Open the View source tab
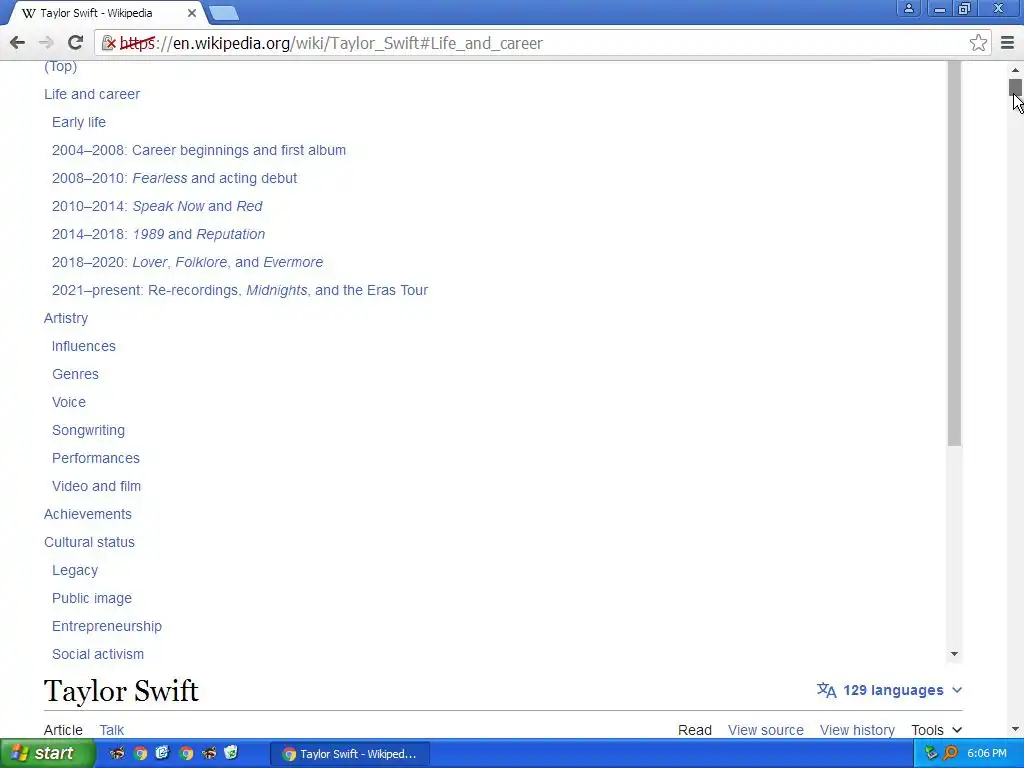 (x=765, y=730)
